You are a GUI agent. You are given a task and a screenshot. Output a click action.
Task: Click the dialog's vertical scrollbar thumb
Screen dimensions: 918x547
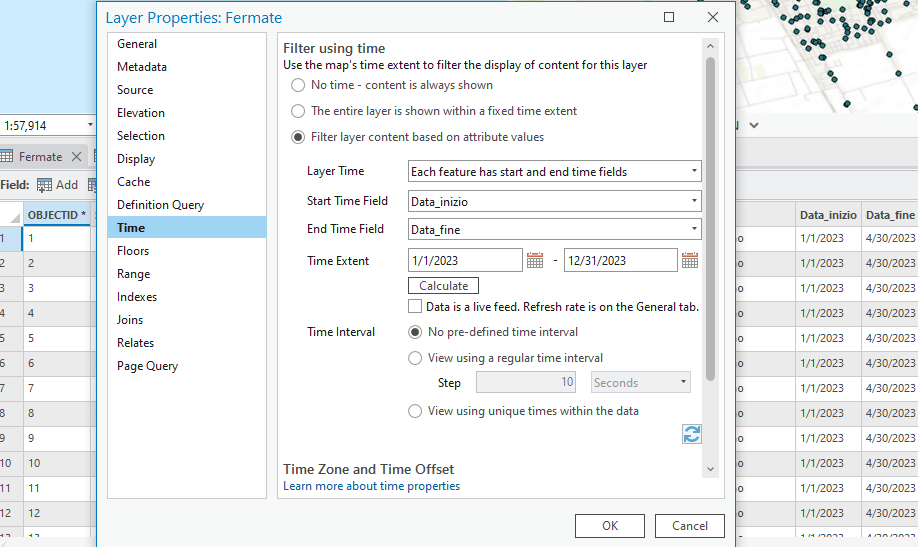[710, 218]
